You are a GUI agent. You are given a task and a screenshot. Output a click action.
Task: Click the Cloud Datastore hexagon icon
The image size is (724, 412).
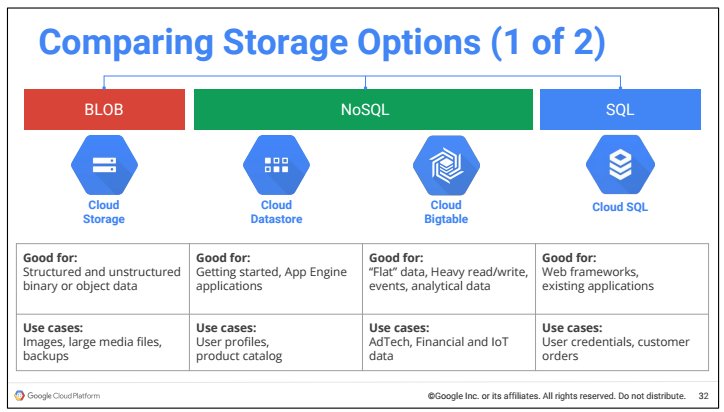pos(277,165)
